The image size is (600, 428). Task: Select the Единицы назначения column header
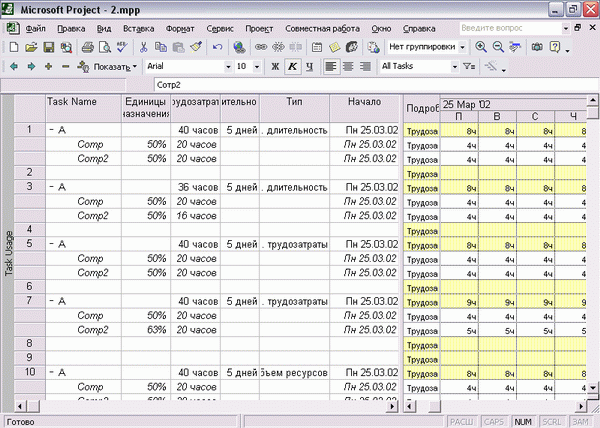146,109
